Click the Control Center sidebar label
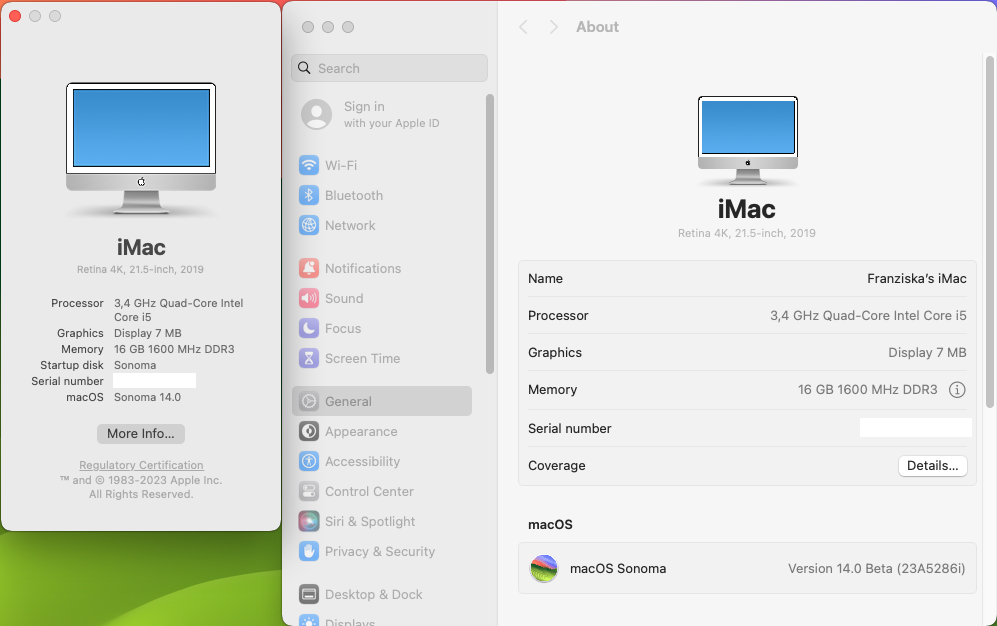 click(x=369, y=491)
